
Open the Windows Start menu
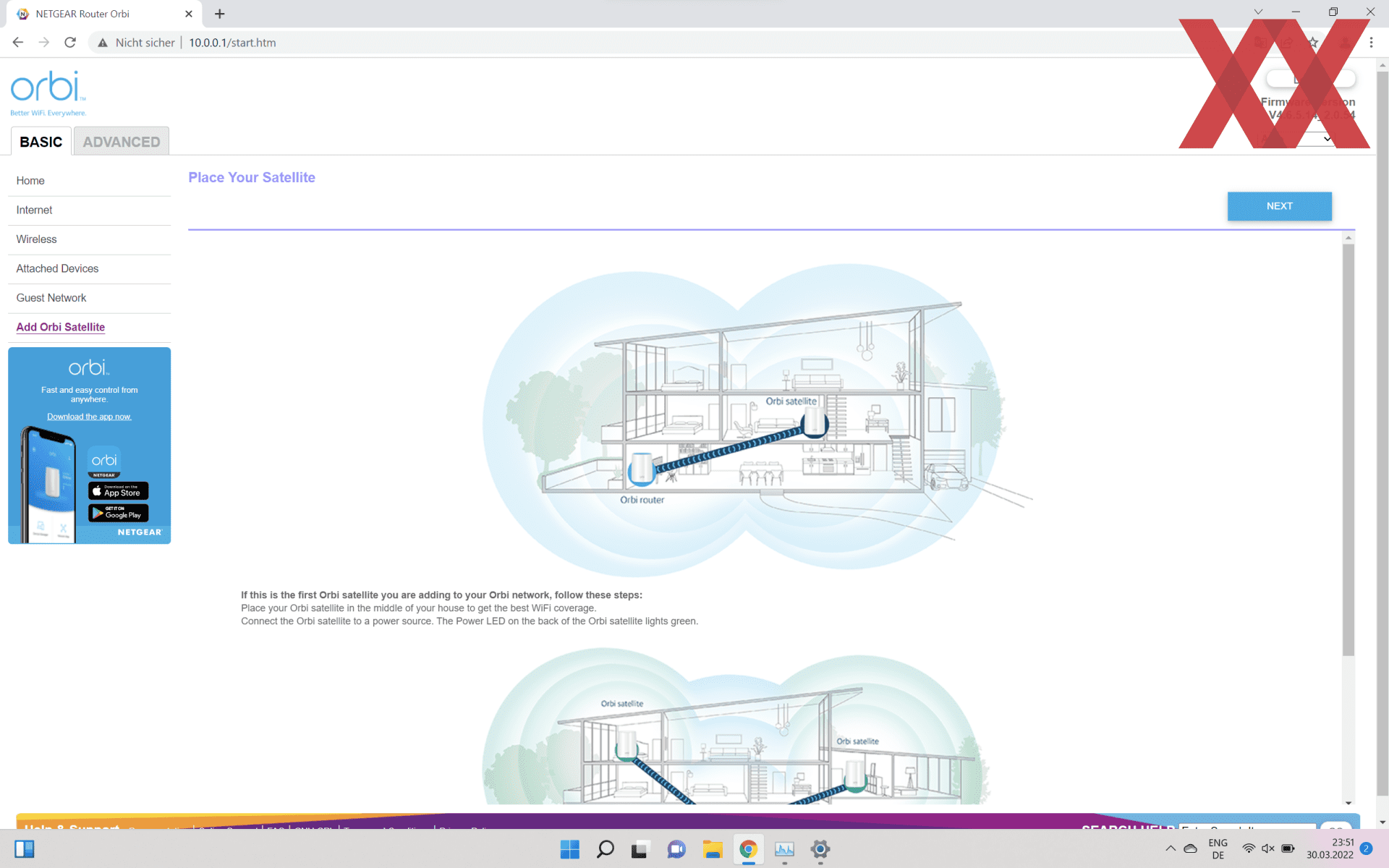coord(570,849)
